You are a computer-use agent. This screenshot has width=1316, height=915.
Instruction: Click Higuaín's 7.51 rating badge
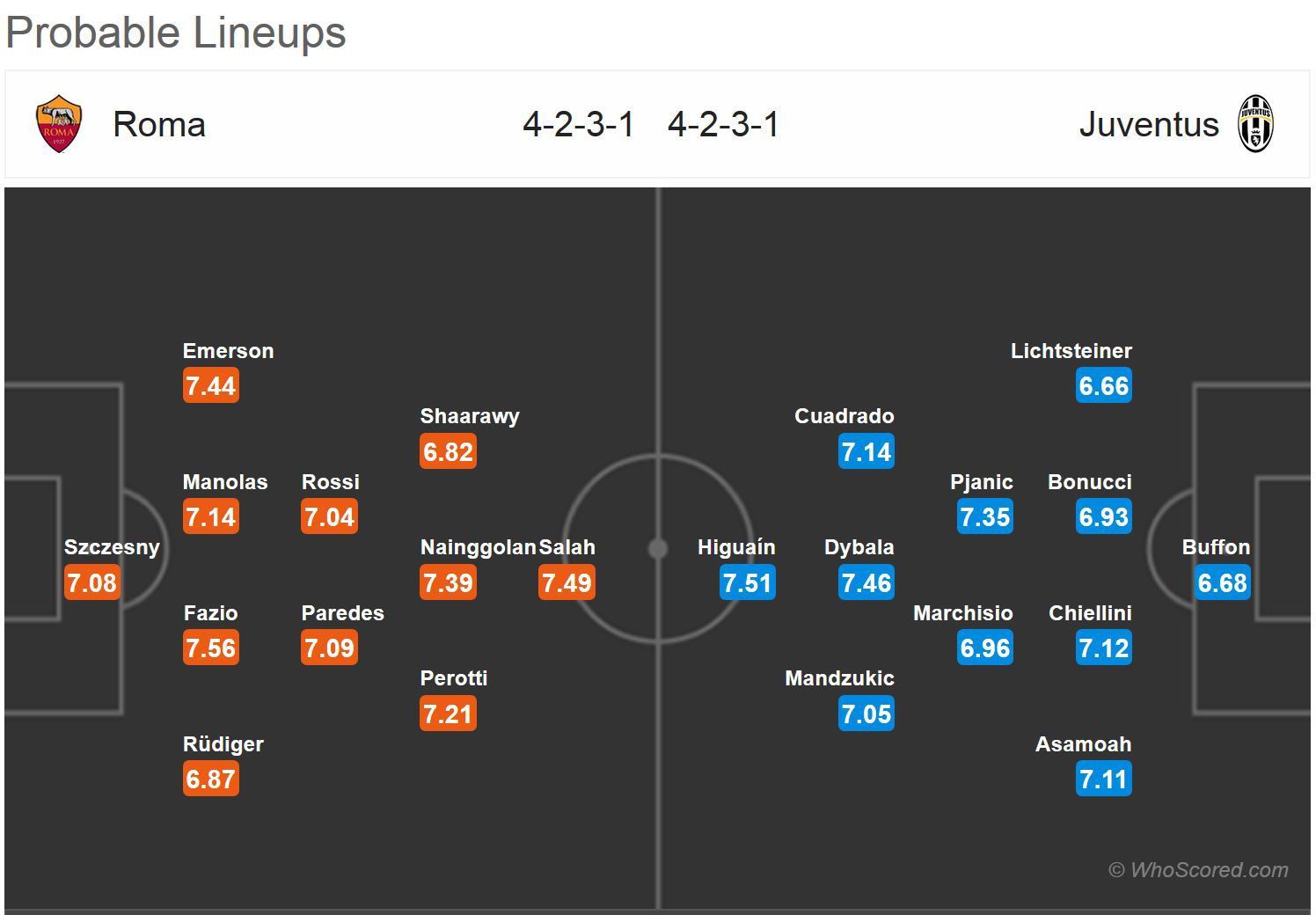(747, 582)
